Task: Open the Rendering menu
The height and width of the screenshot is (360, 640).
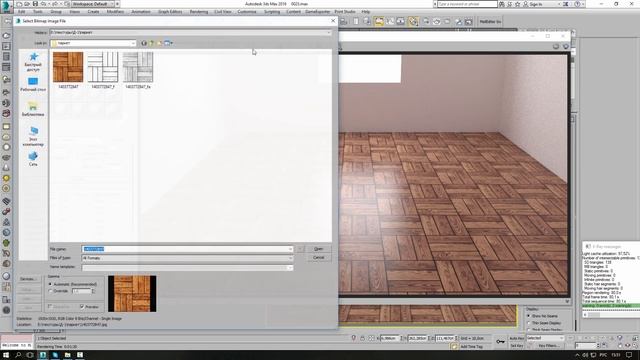Action: pos(199,12)
